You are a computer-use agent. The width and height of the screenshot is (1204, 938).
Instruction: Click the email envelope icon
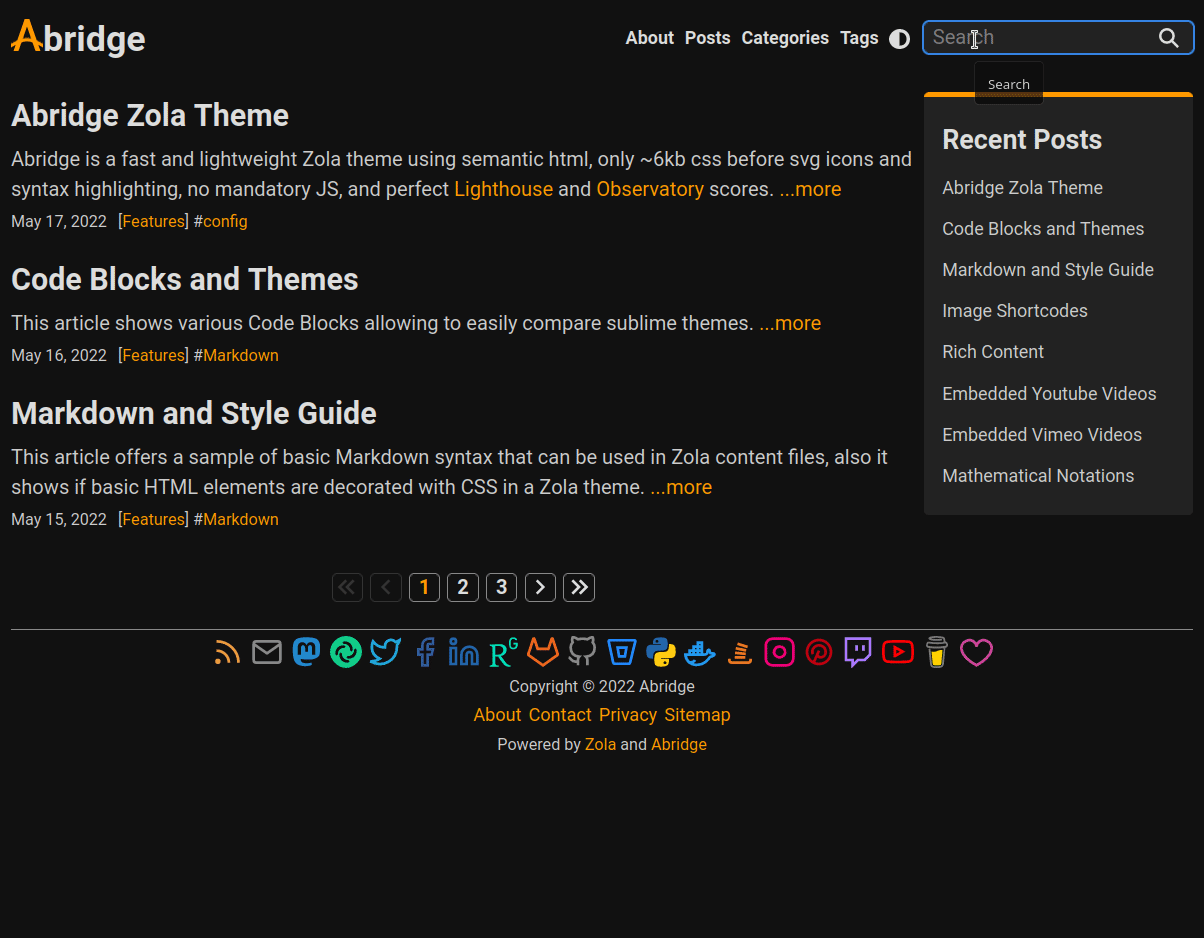click(267, 653)
